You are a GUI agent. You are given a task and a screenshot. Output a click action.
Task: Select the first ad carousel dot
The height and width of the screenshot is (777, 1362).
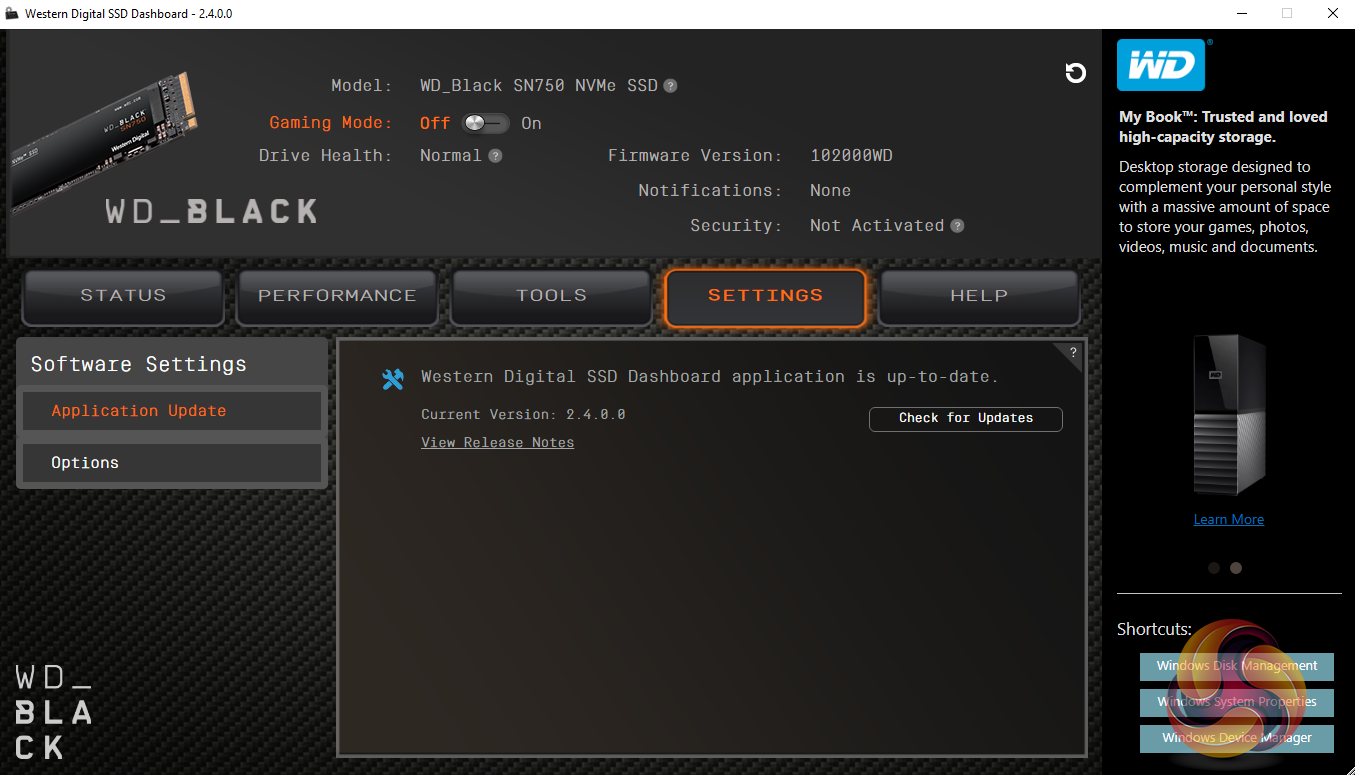(x=1214, y=568)
